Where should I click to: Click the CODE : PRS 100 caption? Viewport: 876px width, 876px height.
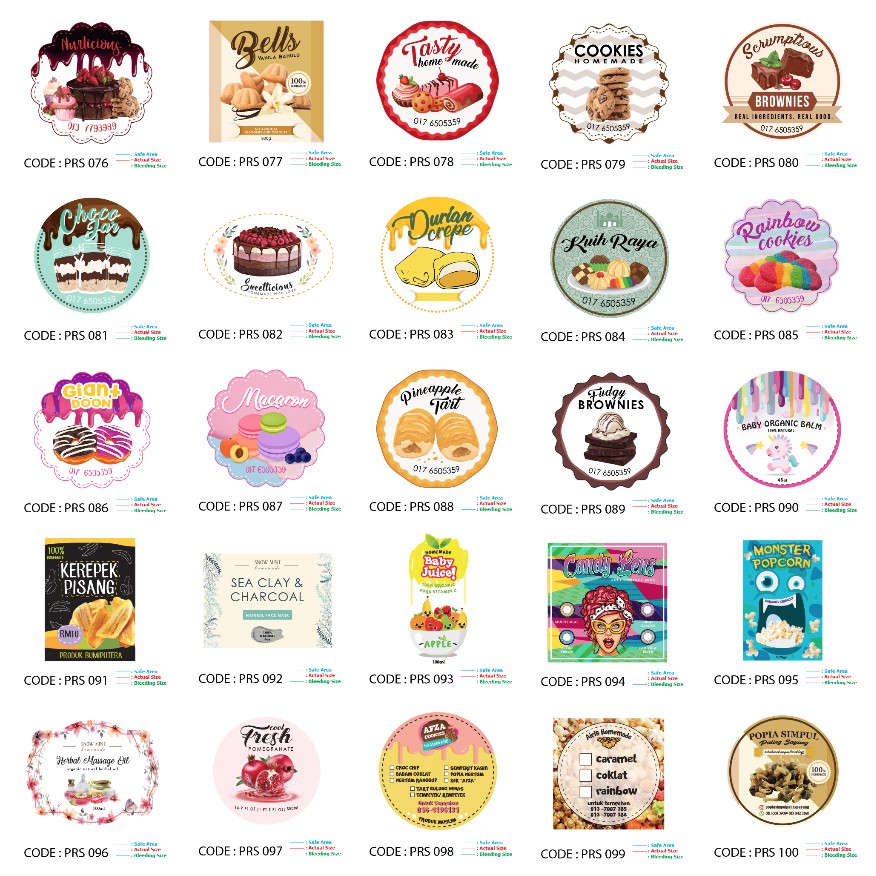pos(756,853)
